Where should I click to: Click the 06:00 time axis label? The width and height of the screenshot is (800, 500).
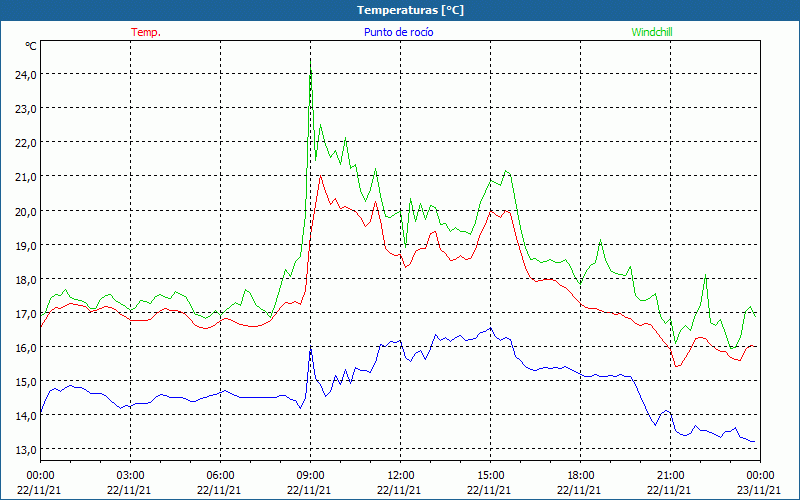coord(220,475)
